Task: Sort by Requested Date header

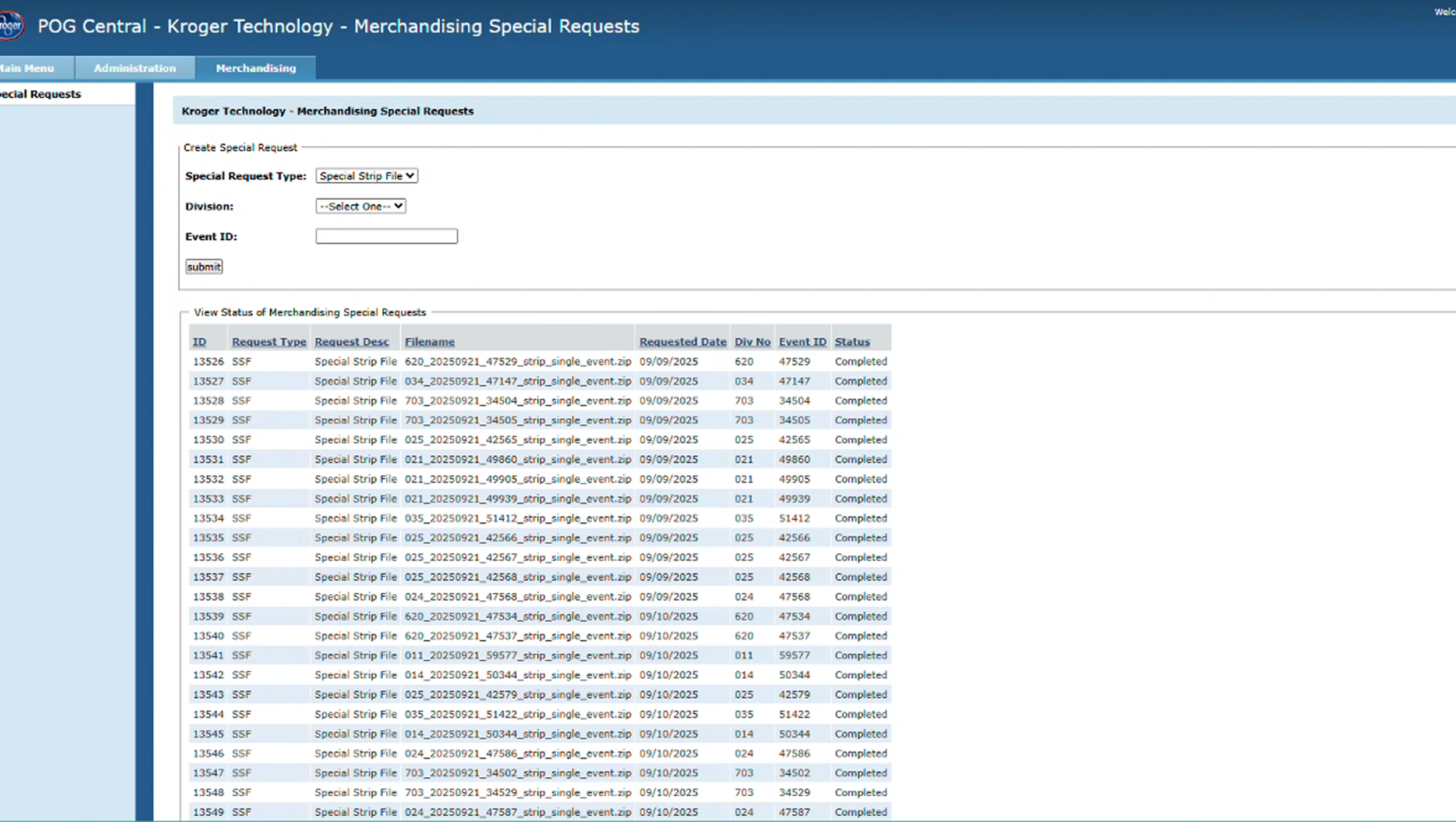Action: 683,342
